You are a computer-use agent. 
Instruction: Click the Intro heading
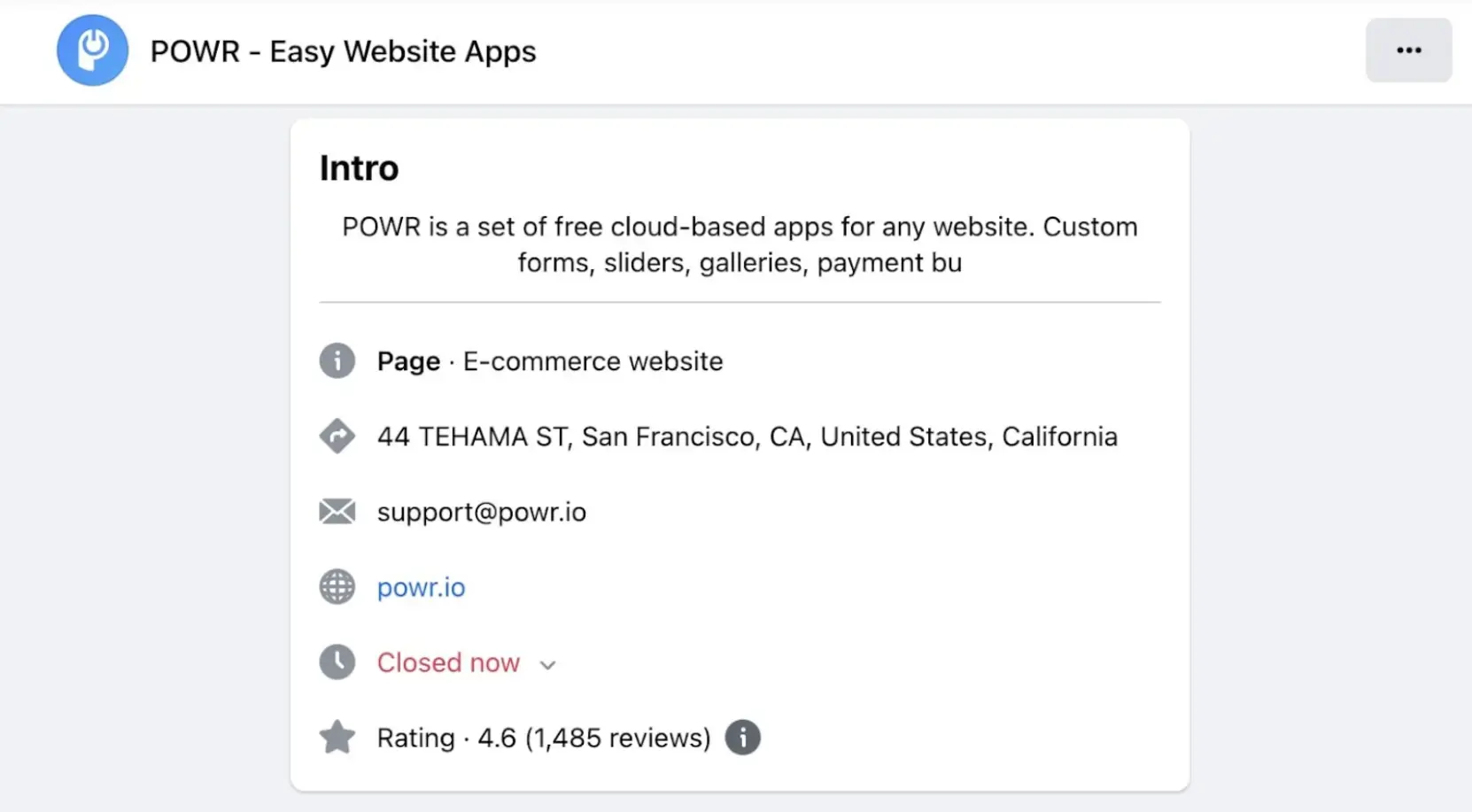click(359, 168)
